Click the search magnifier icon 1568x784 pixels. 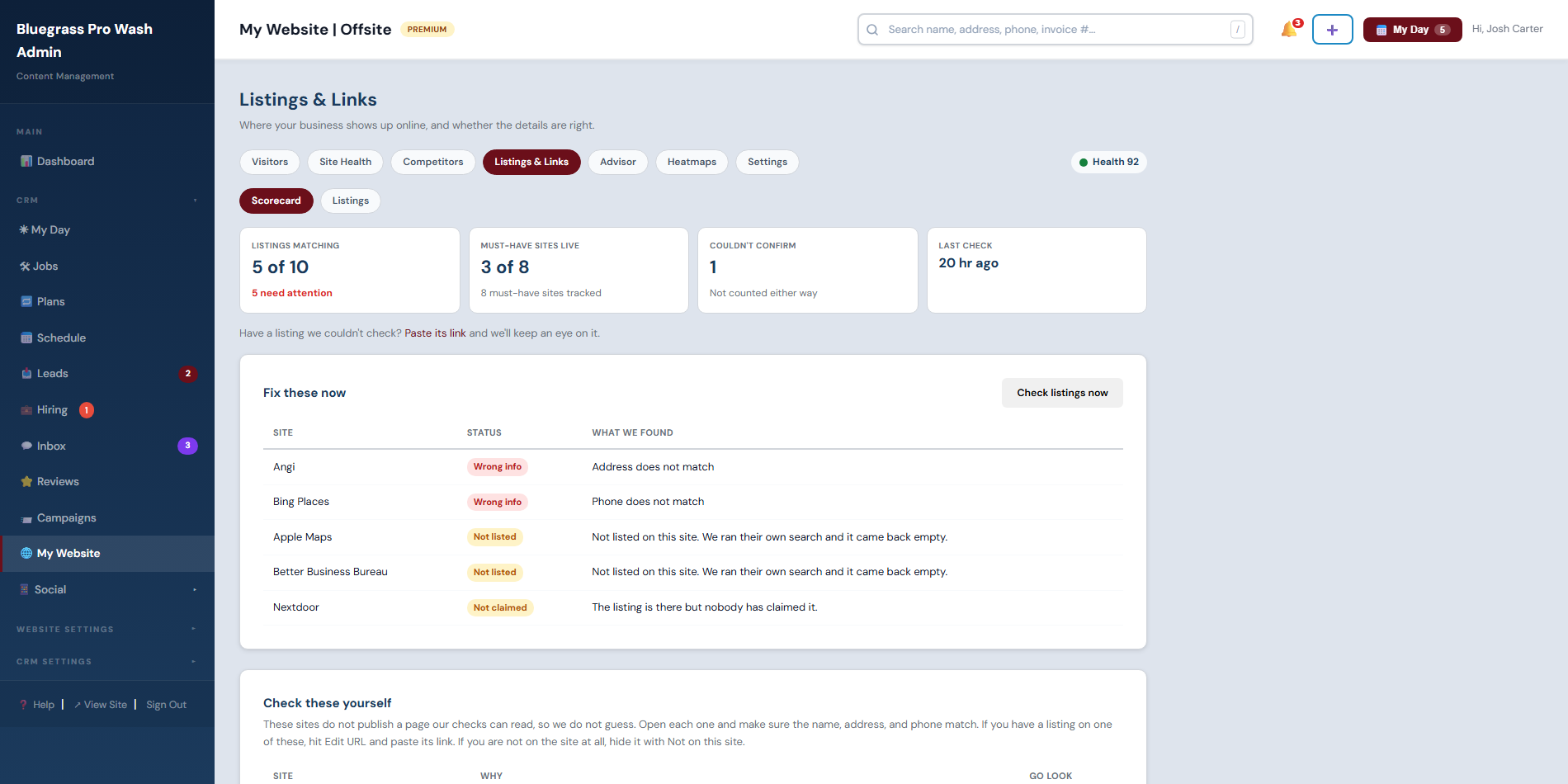coord(872,30)
